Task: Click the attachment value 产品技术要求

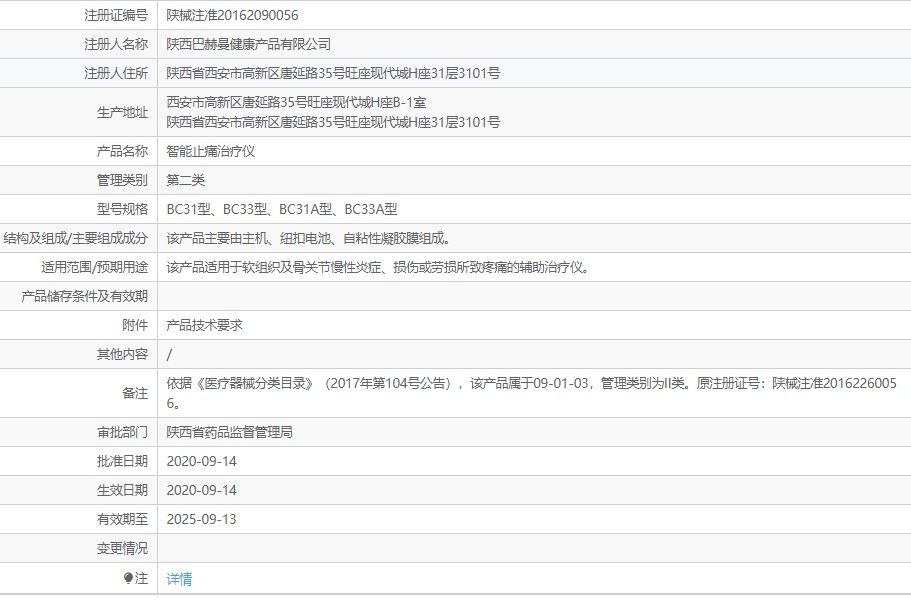Action: point(205,325)
